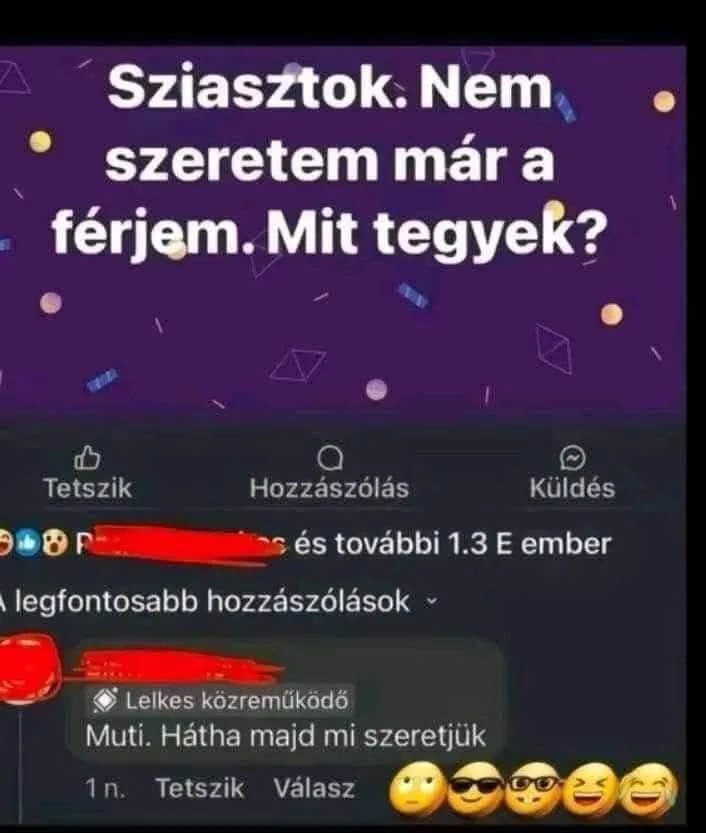Open the list of 1.3 E ember reactions
Viewport: 706px width, 833px height.
click(453, 544)
